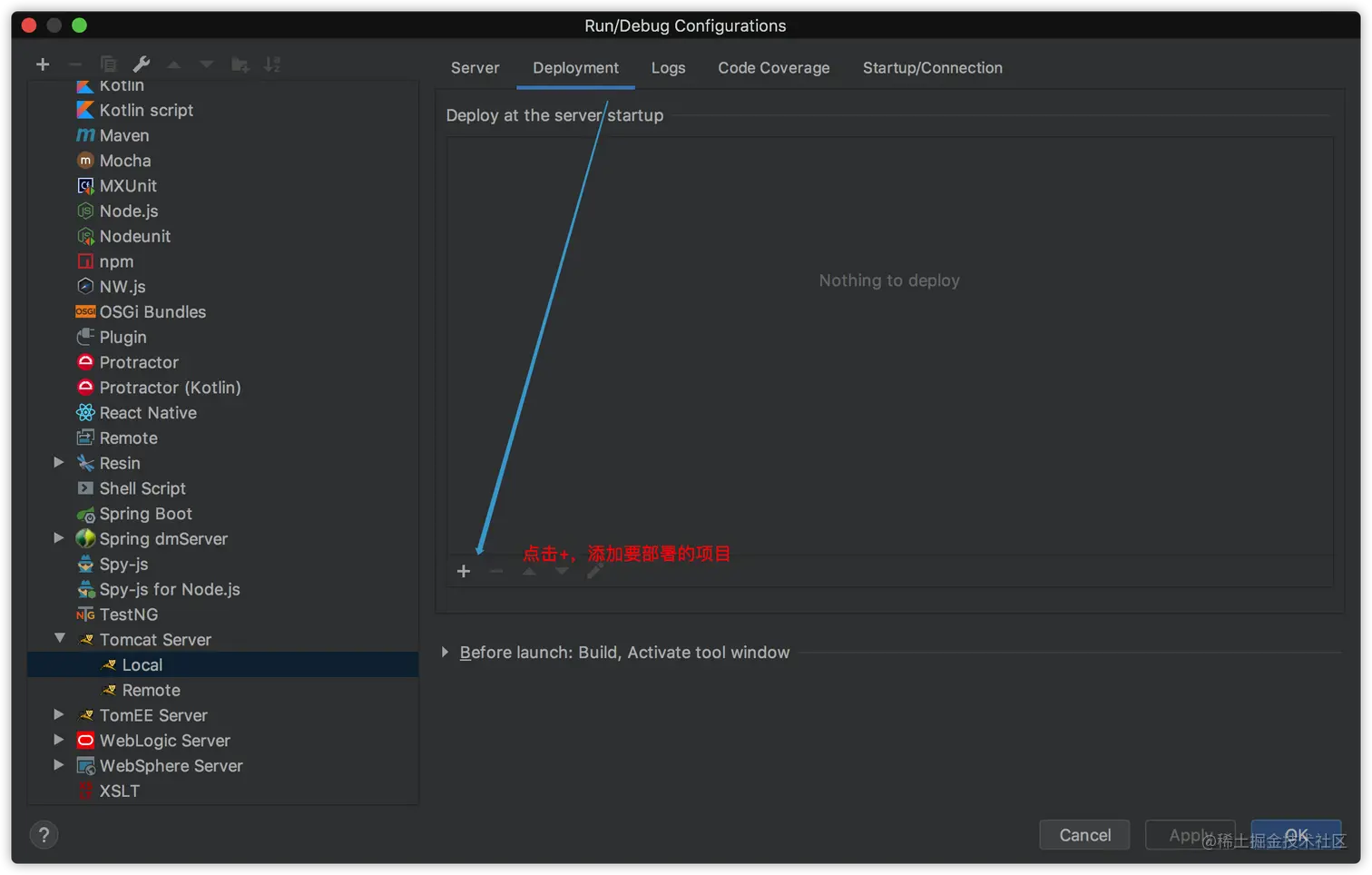This screenshot has width=1372, height=875.
Task: Collapse the Tomcat Server node
Action: 59,639
